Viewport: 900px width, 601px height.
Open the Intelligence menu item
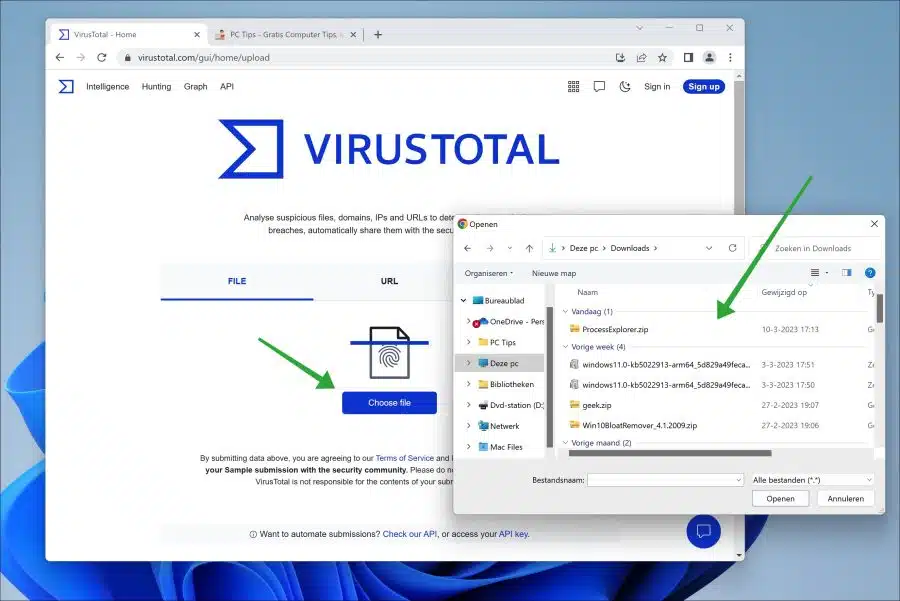point(107,87)
